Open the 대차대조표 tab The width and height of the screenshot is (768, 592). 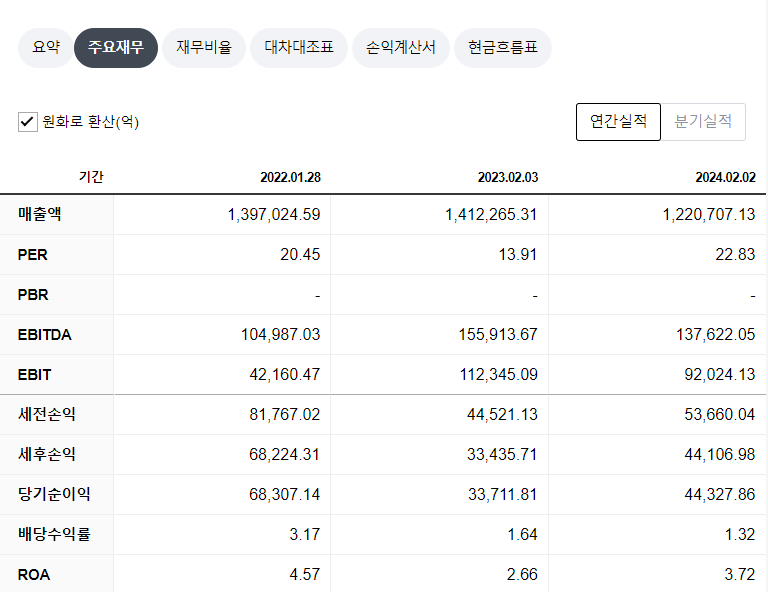(299, 47)
